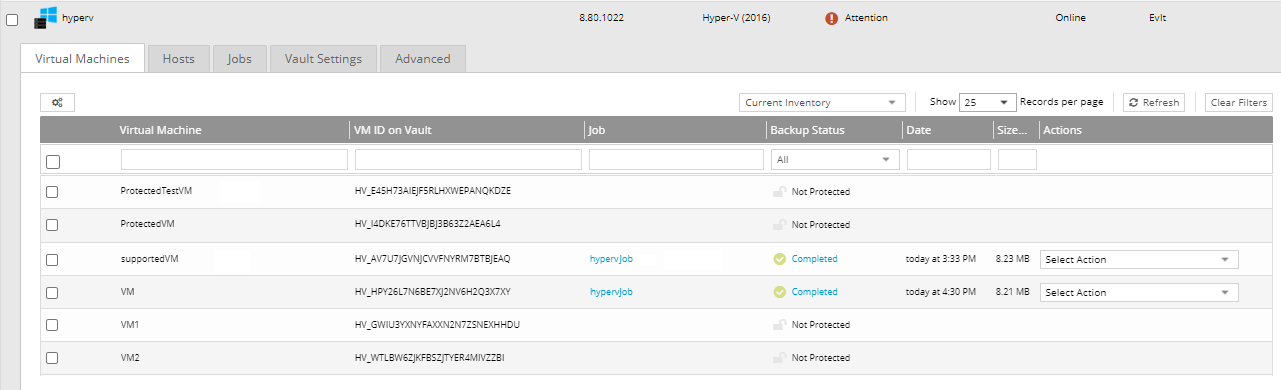
Task: Toggle the select-all checkbox in the filter row
Action: tap(53, 161)
